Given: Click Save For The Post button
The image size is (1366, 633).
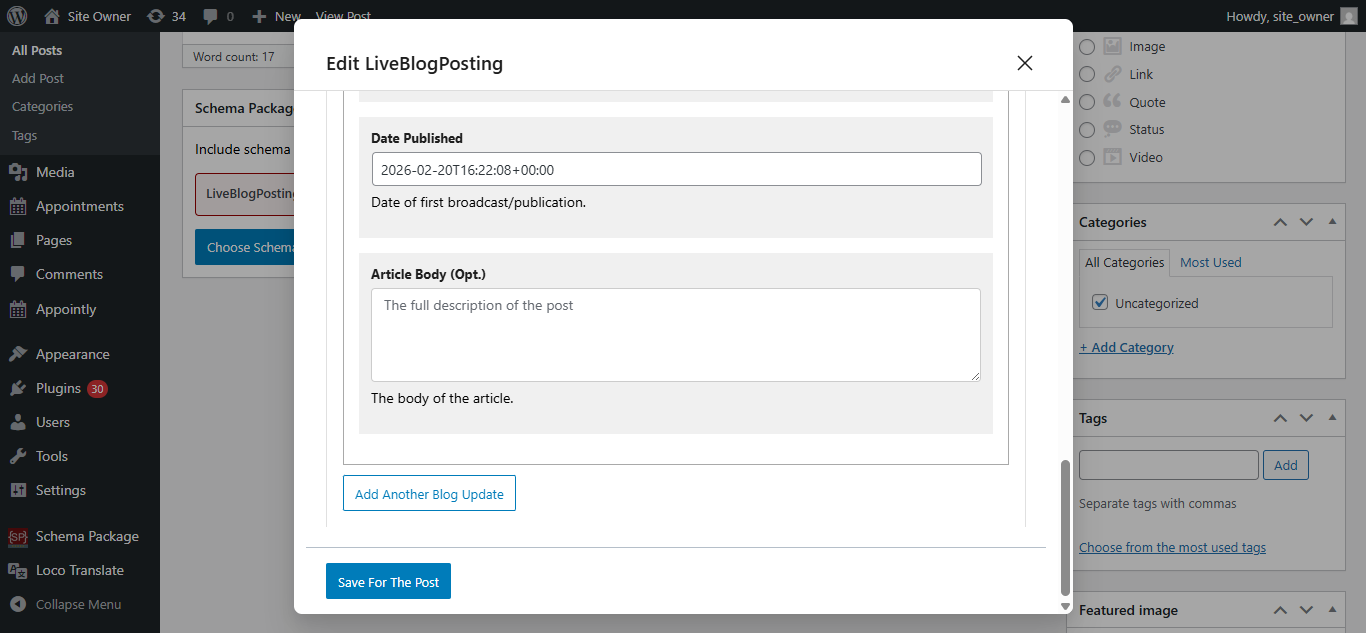Looking at the screenshot, I should (388, 582).
